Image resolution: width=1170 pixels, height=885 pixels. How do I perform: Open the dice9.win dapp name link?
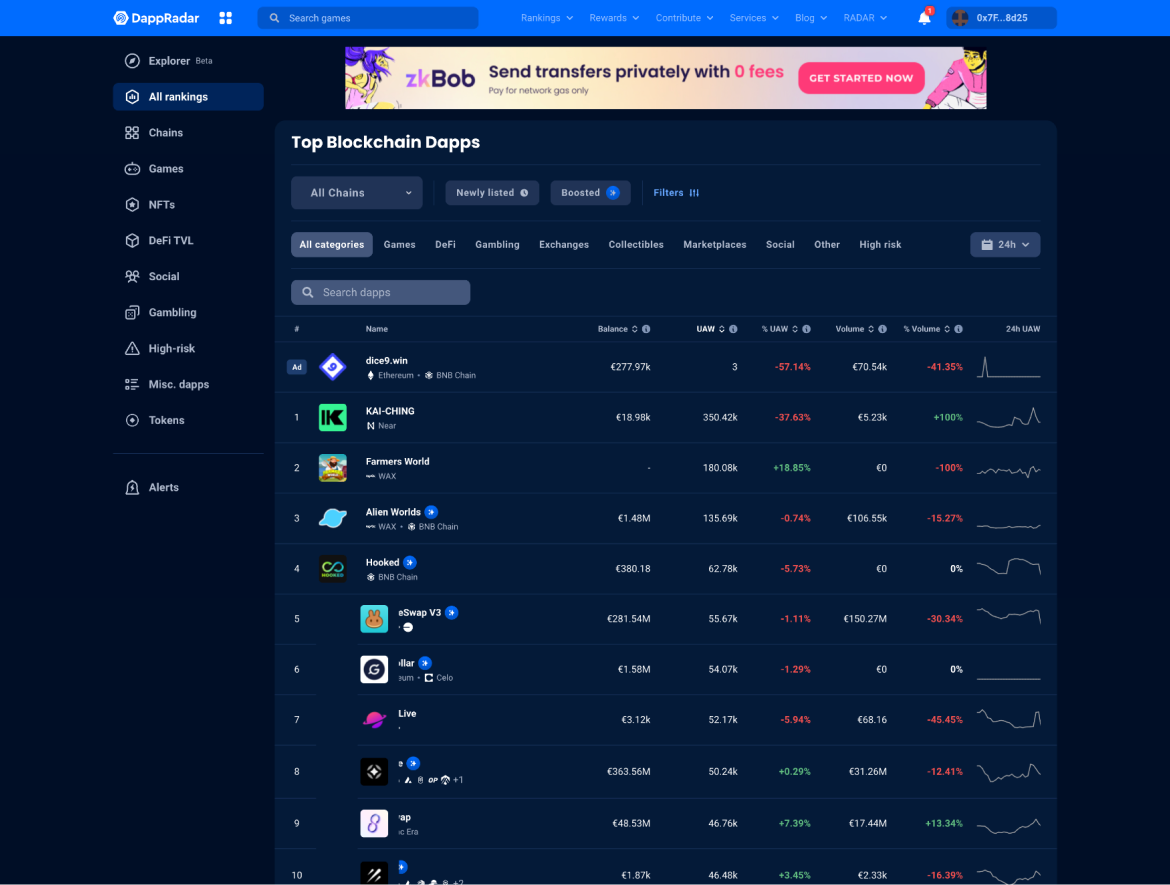tap(387, 361)
